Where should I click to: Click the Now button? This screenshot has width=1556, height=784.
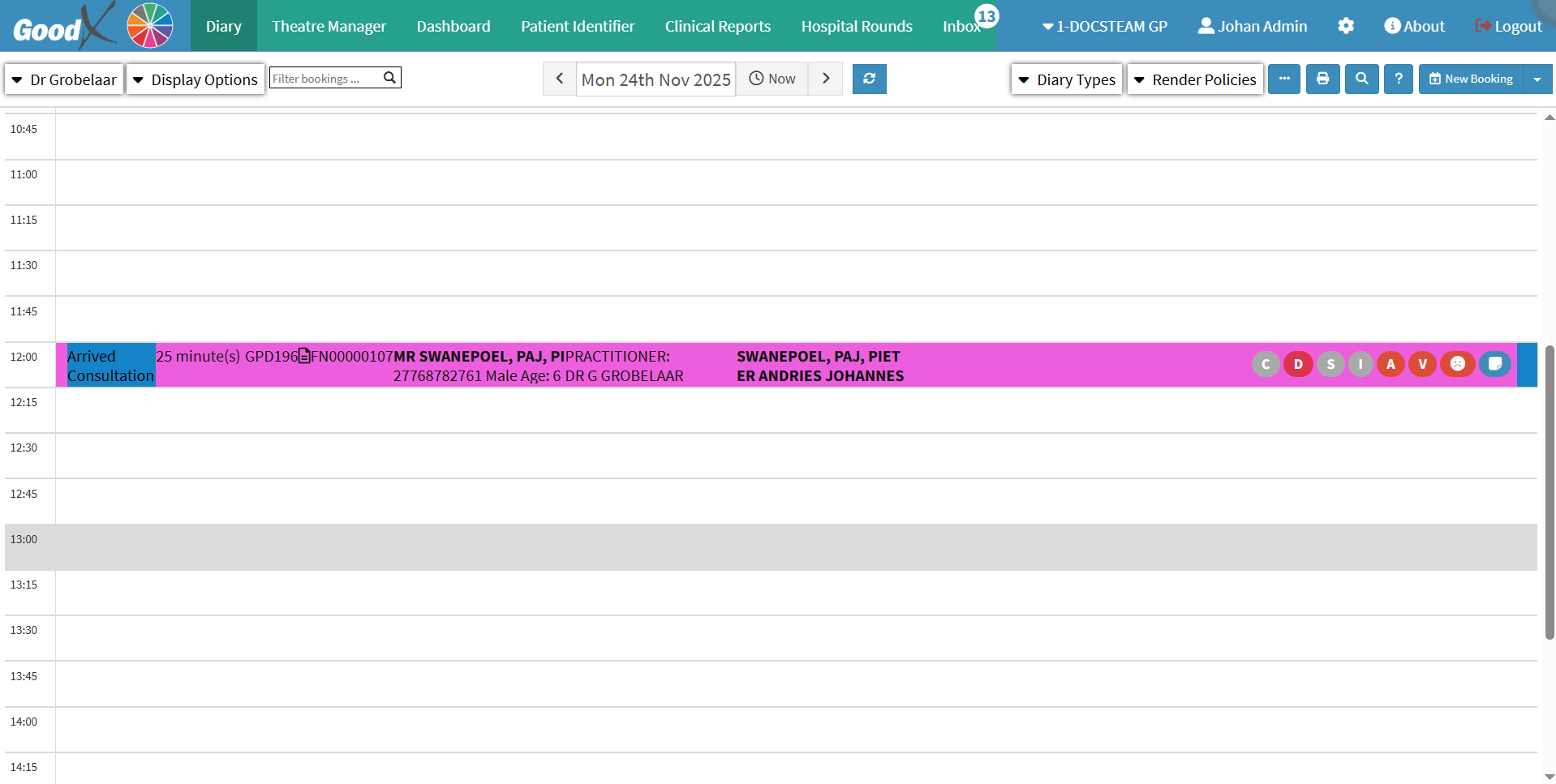tap(772, 79)
